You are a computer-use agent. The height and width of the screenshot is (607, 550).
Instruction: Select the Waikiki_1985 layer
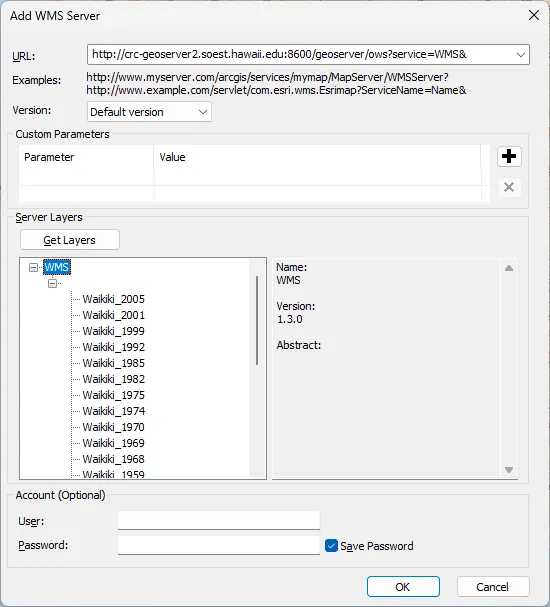coord(113,363)
